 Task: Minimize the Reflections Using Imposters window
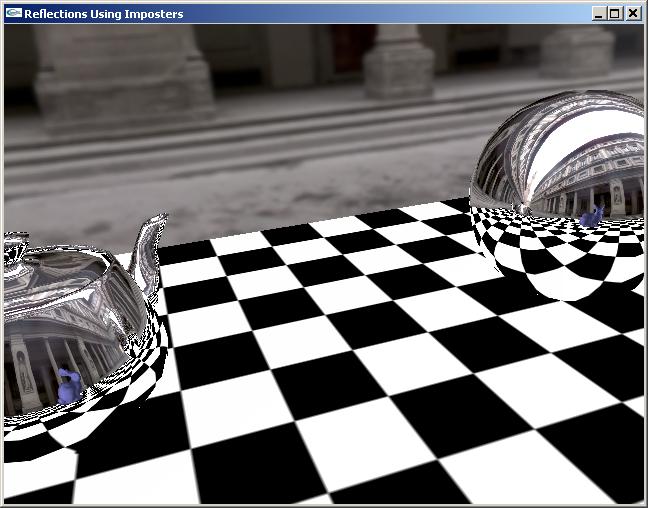click(599, 14)
